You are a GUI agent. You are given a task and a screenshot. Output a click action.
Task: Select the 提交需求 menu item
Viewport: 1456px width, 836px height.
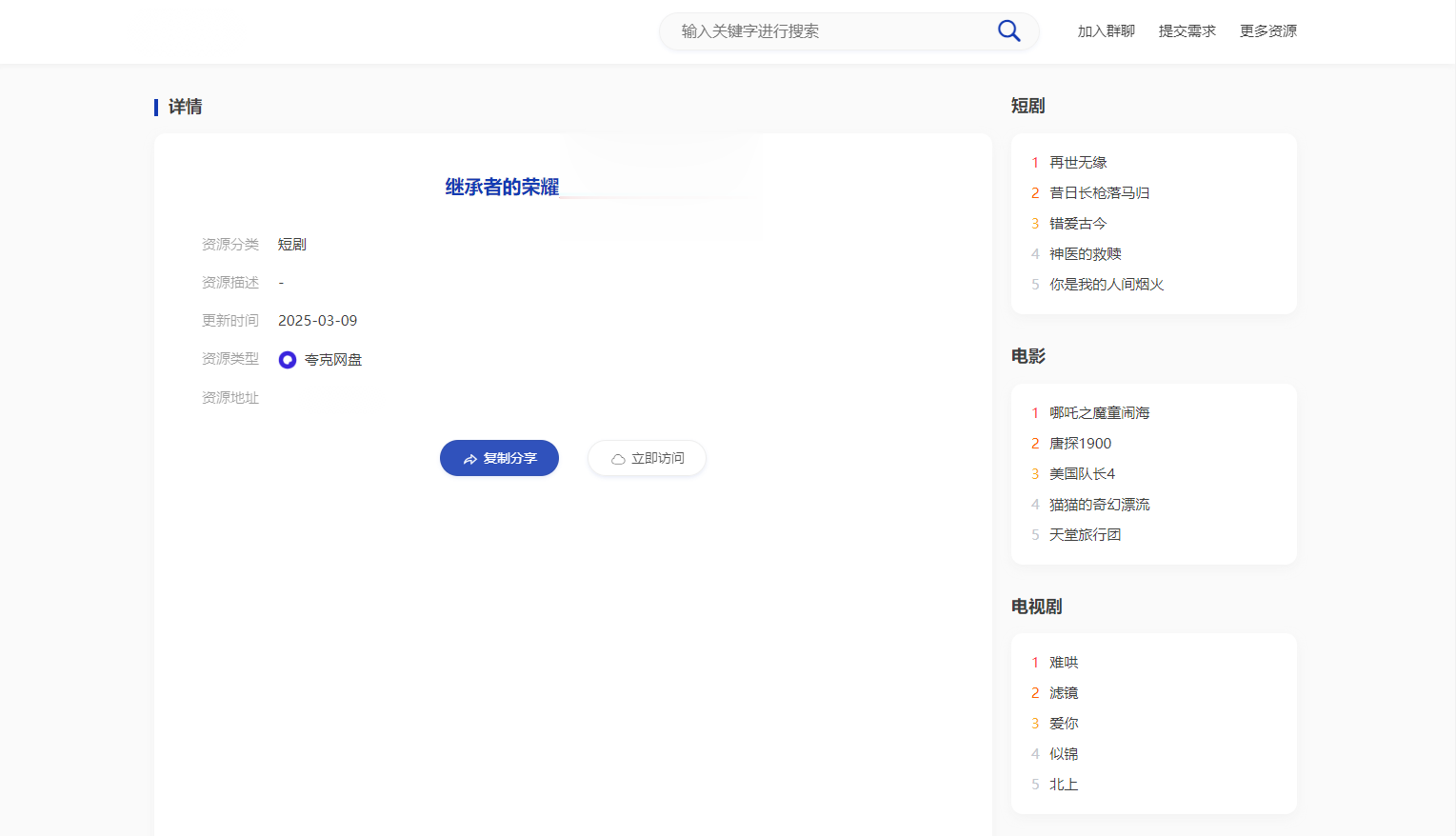(1187, 30)
